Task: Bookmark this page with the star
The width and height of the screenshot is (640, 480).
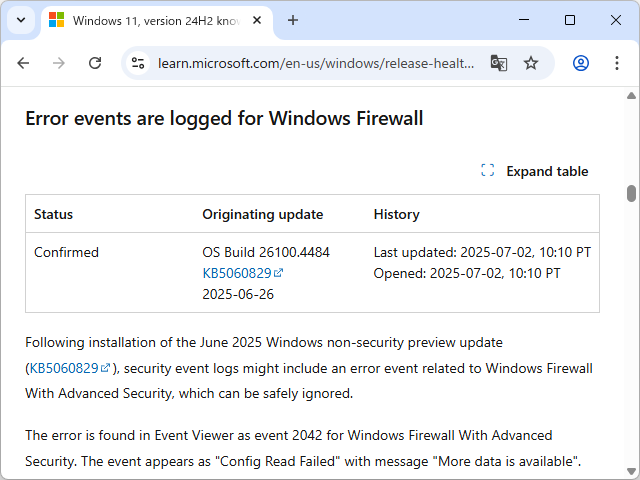Action: 531,63
